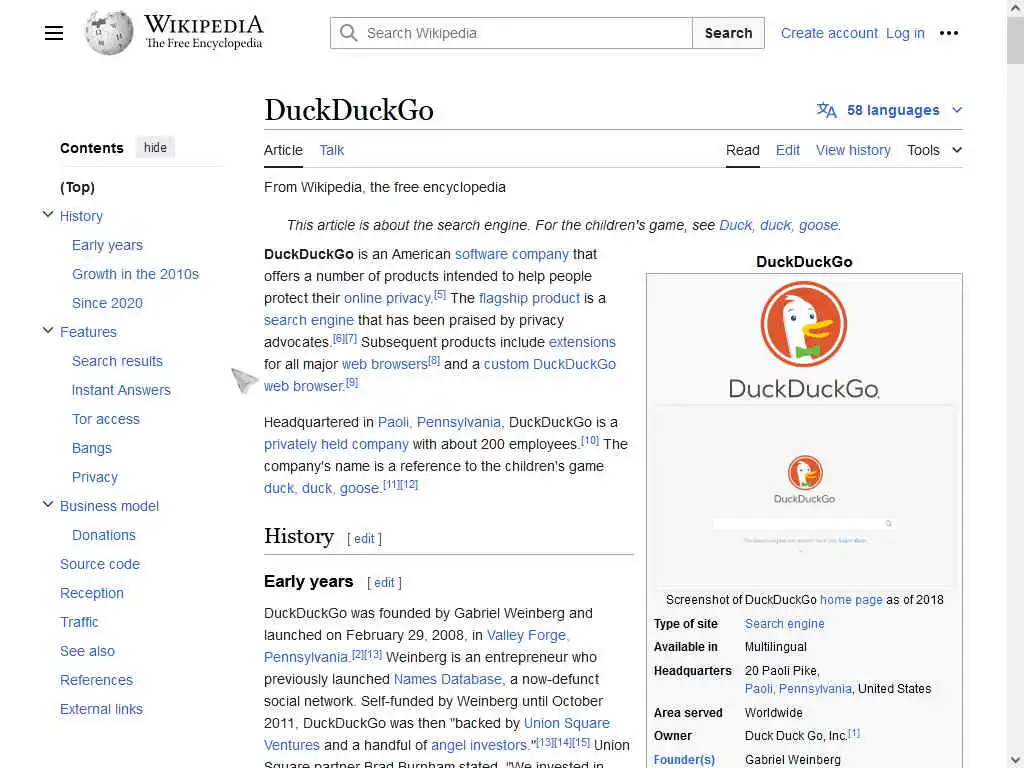
Task: Open the View history tab
Action: tap(853, 150)
